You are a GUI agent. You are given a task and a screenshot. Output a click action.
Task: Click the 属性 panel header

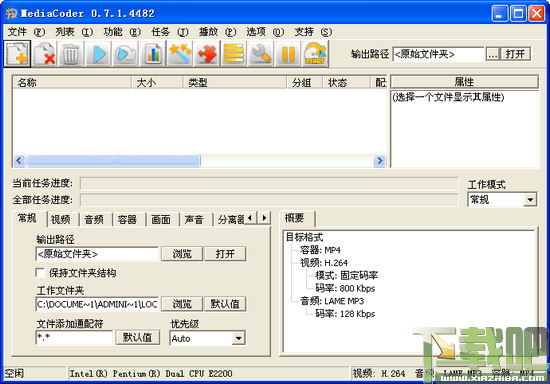[464, 82]
